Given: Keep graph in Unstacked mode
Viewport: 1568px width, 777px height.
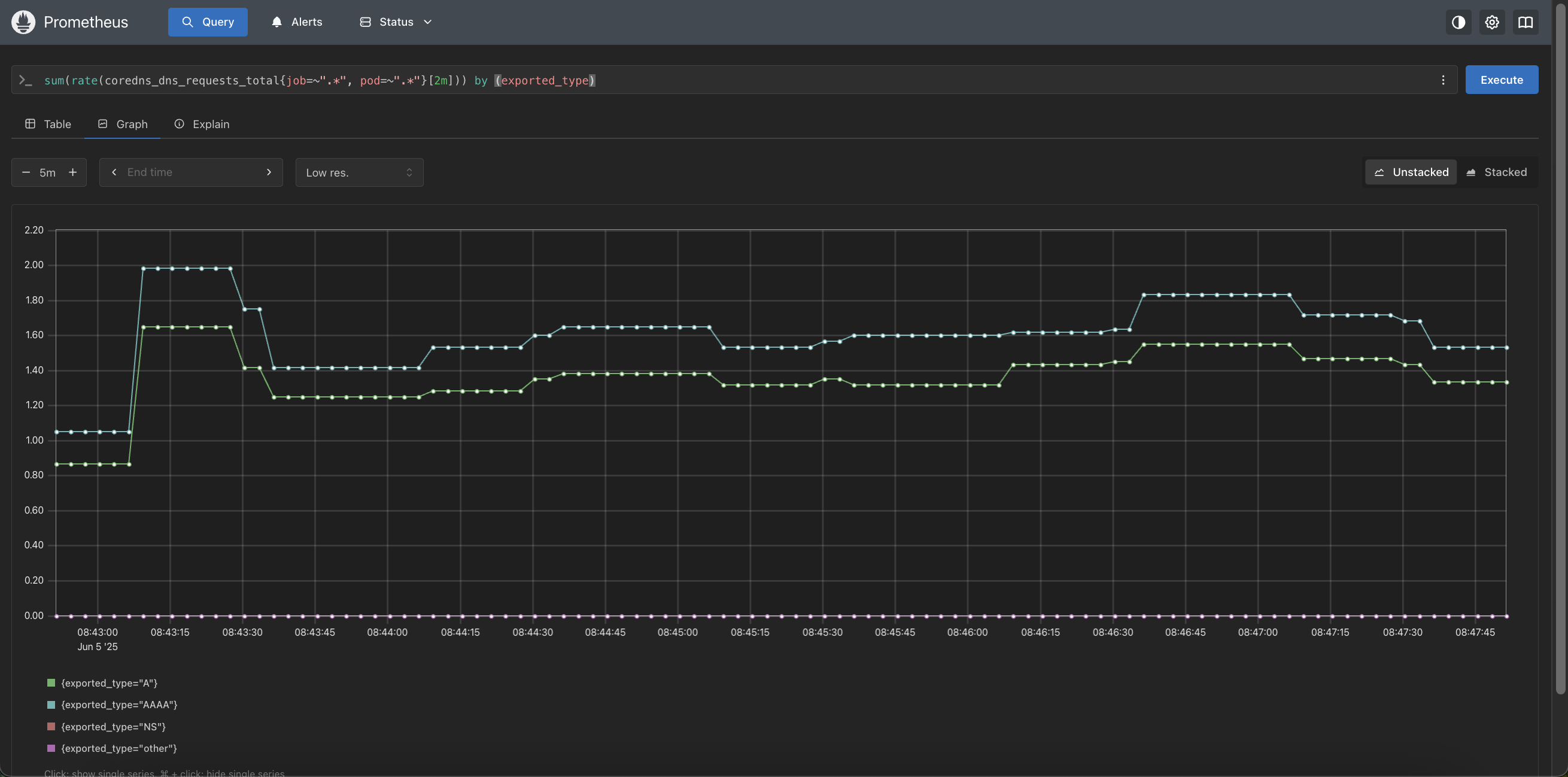Looking at the screenshot, I should 1411,172.
